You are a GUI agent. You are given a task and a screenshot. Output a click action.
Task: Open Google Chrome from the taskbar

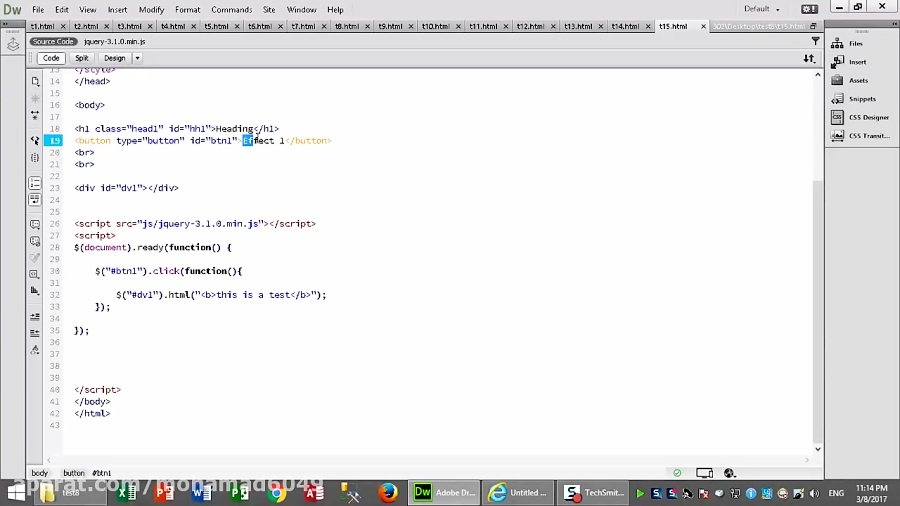277,493
